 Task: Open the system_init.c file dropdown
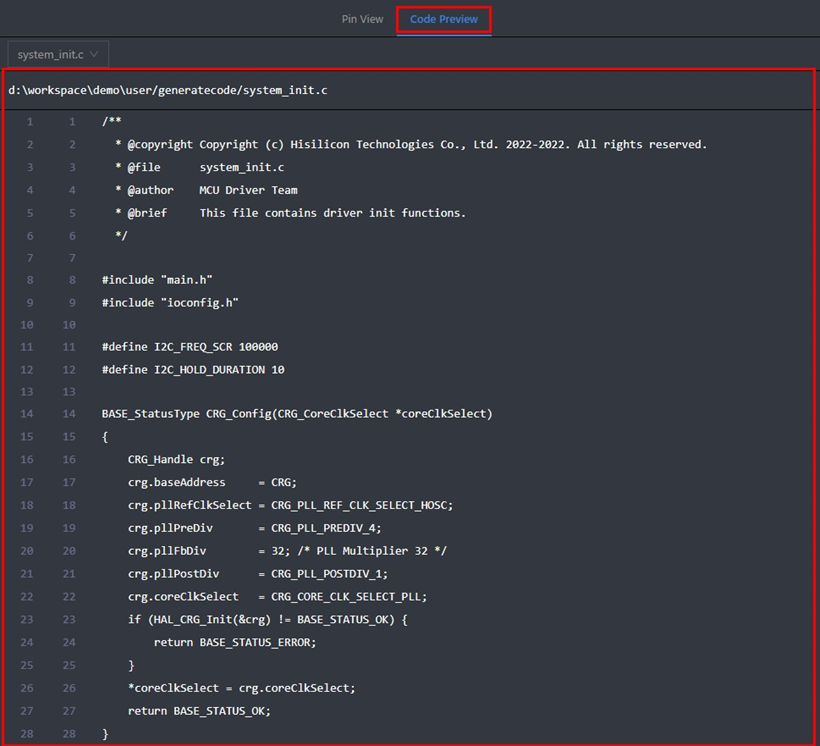pos(57,54)
